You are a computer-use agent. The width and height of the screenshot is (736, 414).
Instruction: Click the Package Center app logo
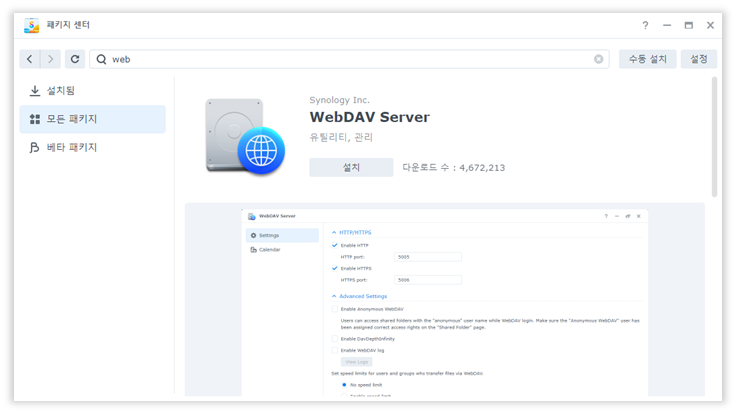[x=31, y=25]
